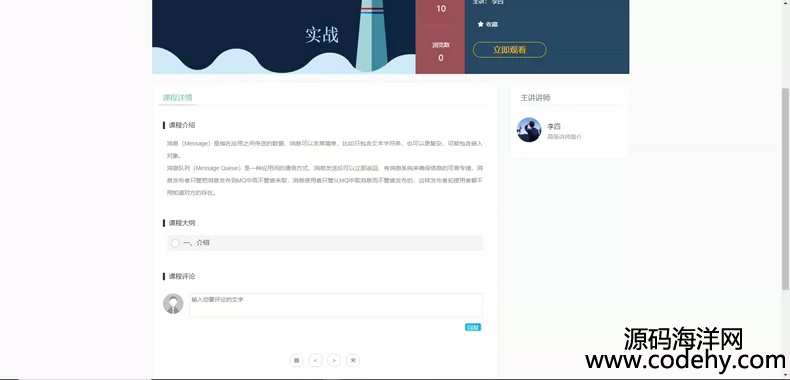
Task: Click the commenter avatar icon
Action: (x=173, y=304)
